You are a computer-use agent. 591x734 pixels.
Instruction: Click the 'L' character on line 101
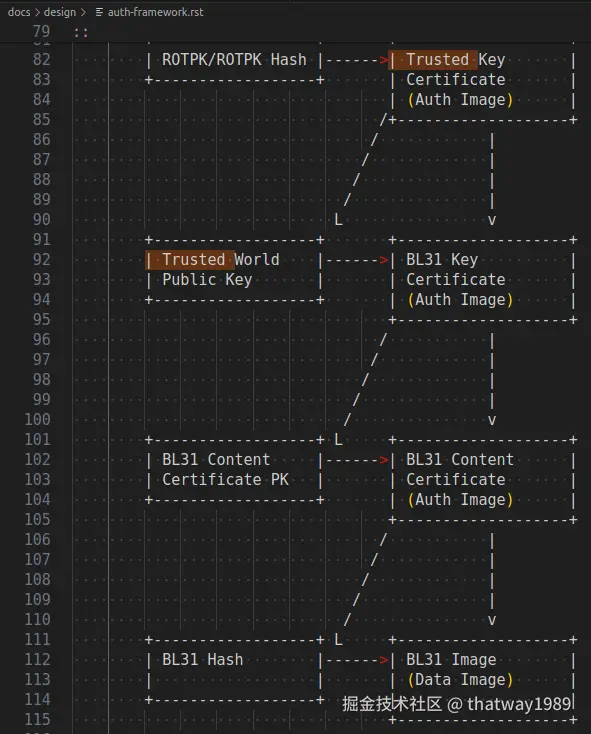(338, 440)
